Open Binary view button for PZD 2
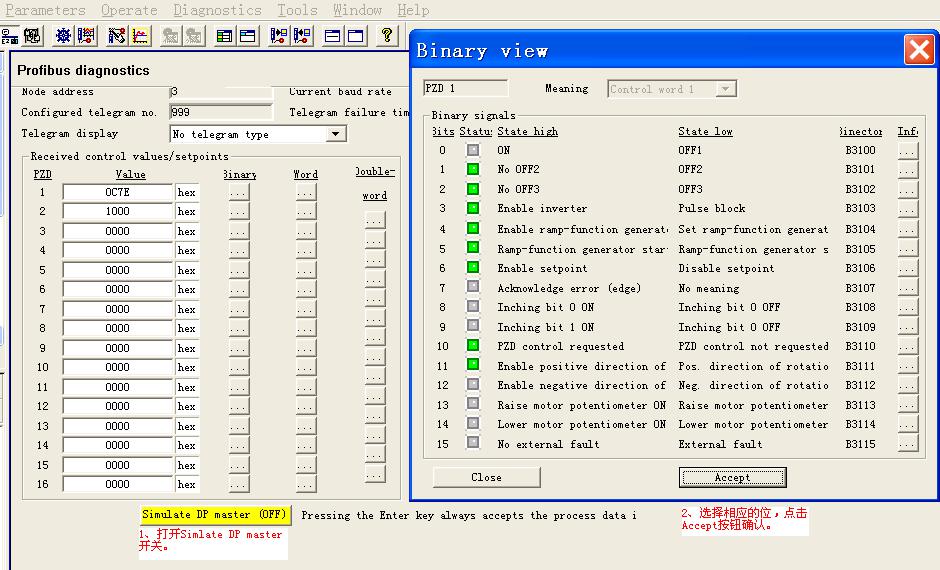The width and height of the screenshot is (940, 570). 238,212
